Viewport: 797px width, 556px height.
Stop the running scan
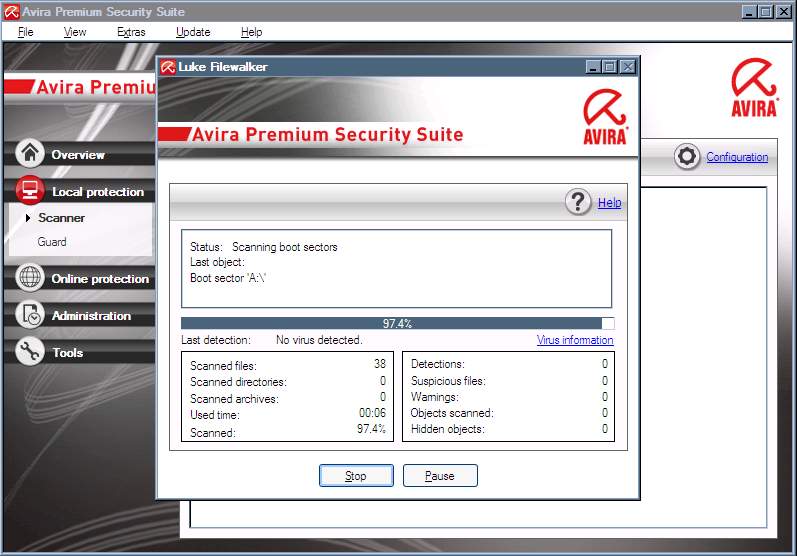[x=356, y=476]
